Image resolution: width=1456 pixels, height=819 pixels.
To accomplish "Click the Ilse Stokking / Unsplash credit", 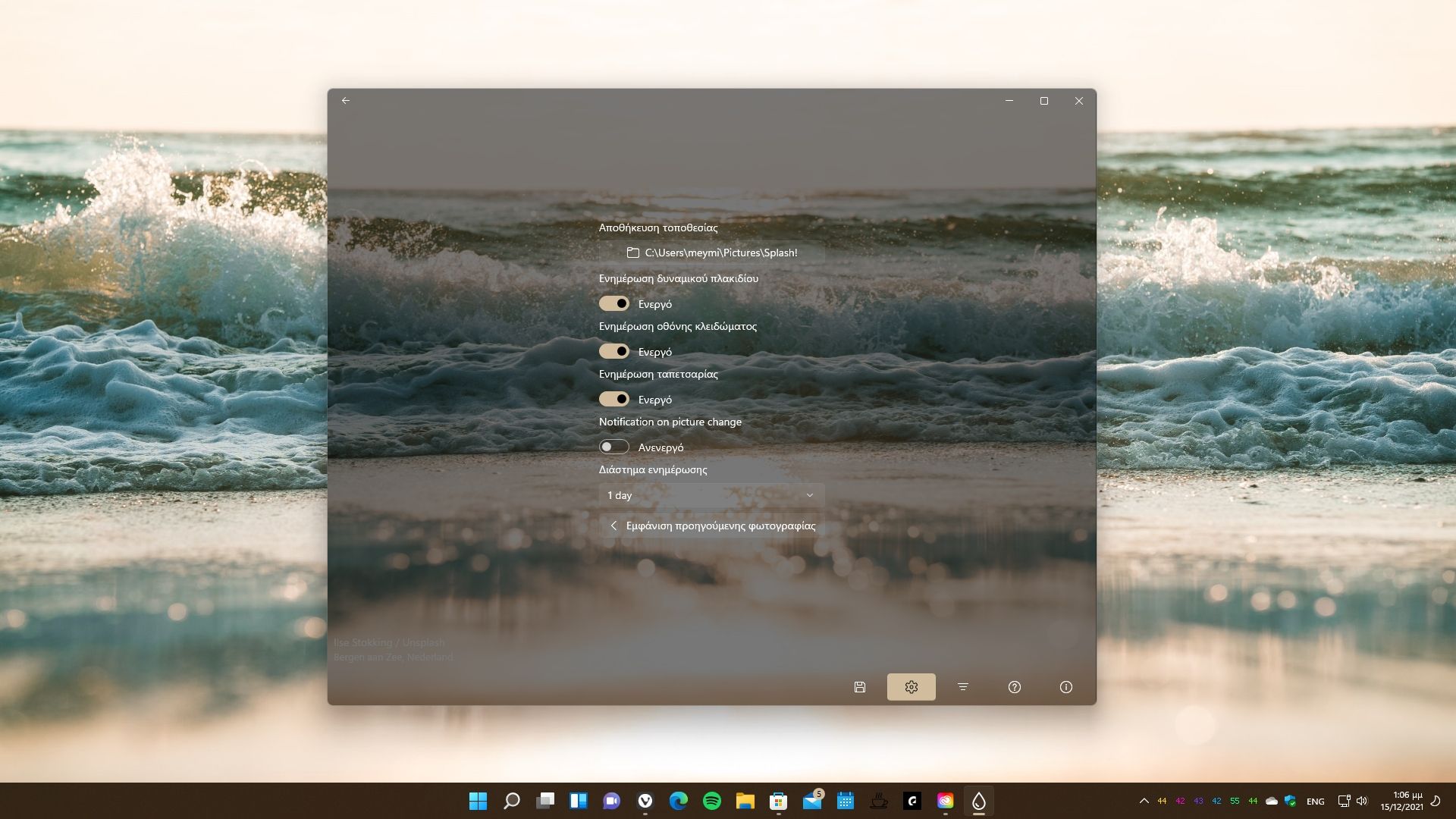I will pos(389,642).
